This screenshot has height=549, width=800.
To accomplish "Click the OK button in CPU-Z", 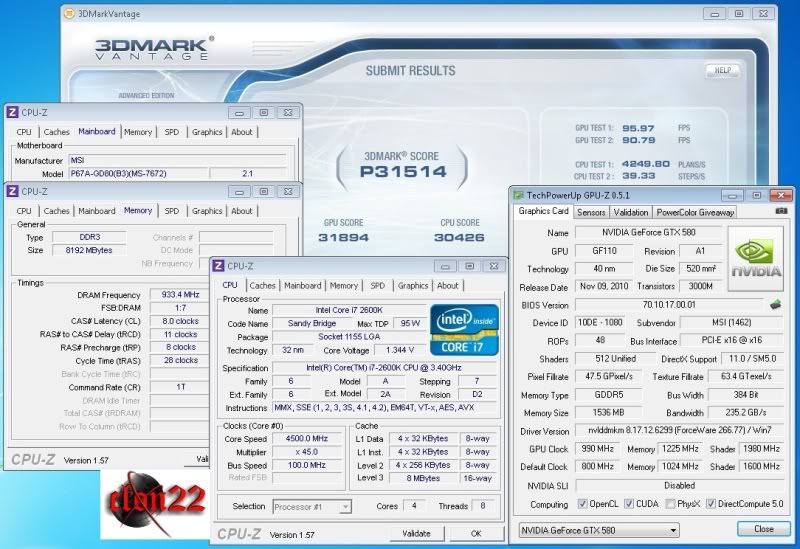I will pyautogui.click(x=476, y=533).
